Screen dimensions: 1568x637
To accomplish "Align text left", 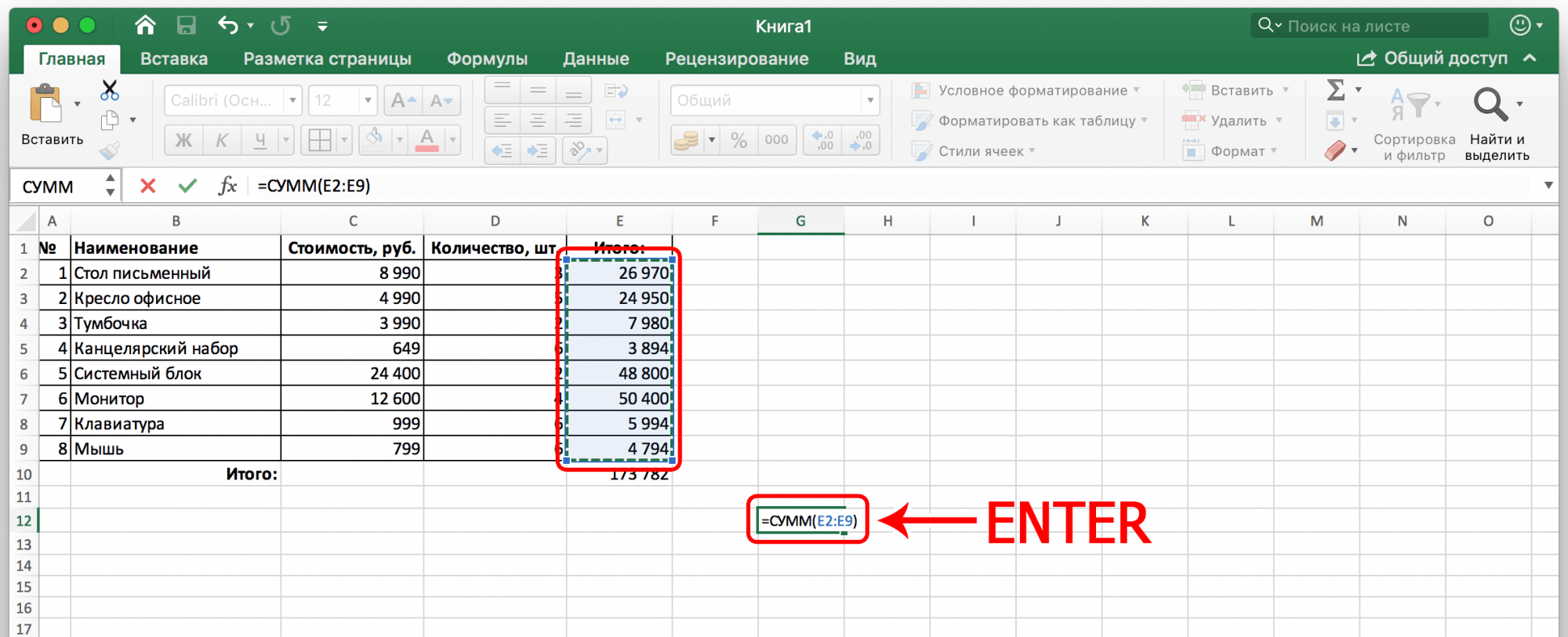I will pos(503,120).
